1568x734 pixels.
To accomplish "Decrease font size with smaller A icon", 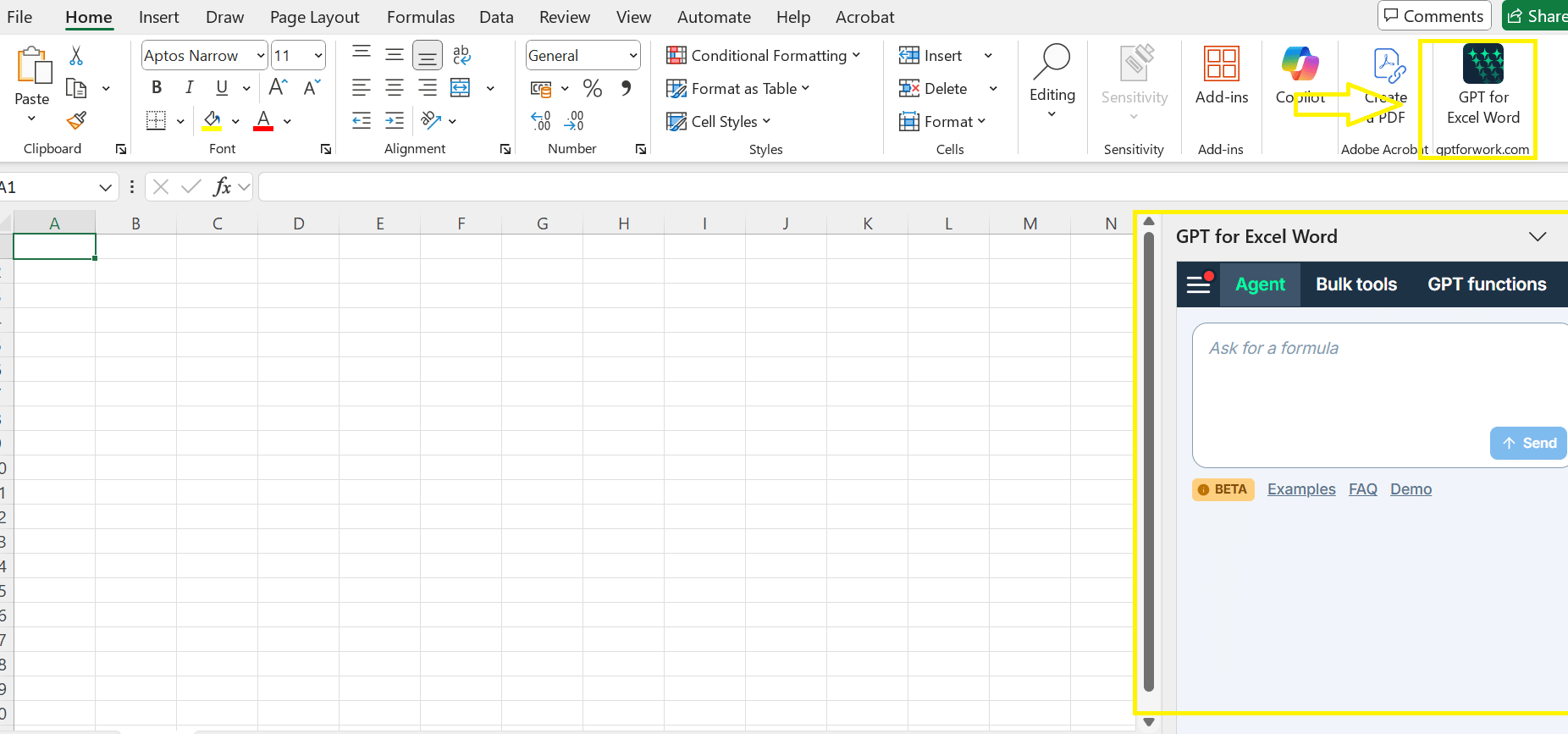I will (x=312, y=87).
